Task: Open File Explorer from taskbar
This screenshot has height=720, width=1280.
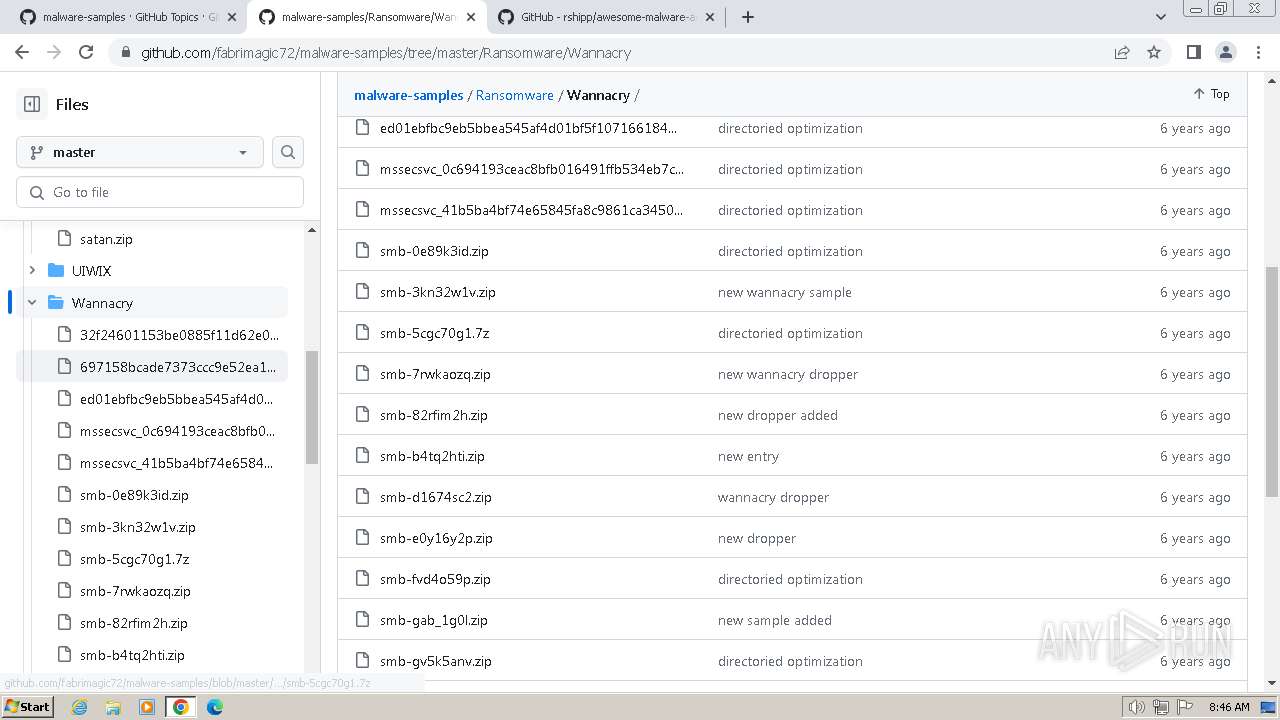Action: click(113, 707)
